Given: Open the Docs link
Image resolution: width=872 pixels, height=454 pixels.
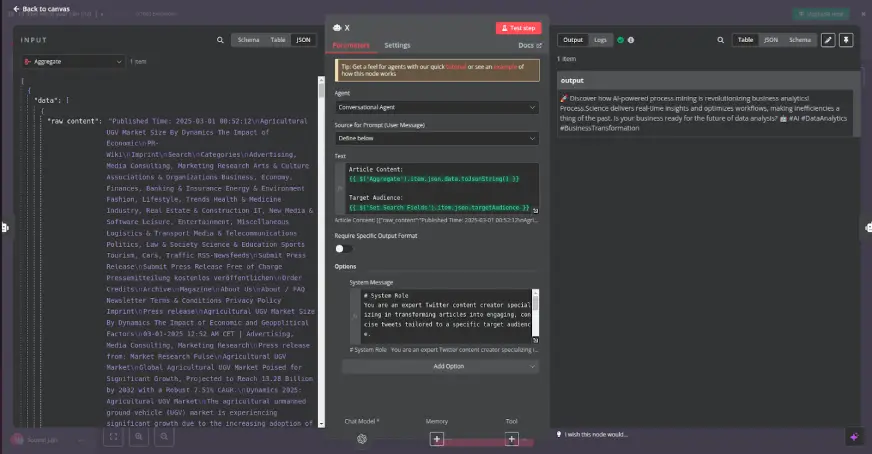Looking at the screenshot, I should click(529, 45).
